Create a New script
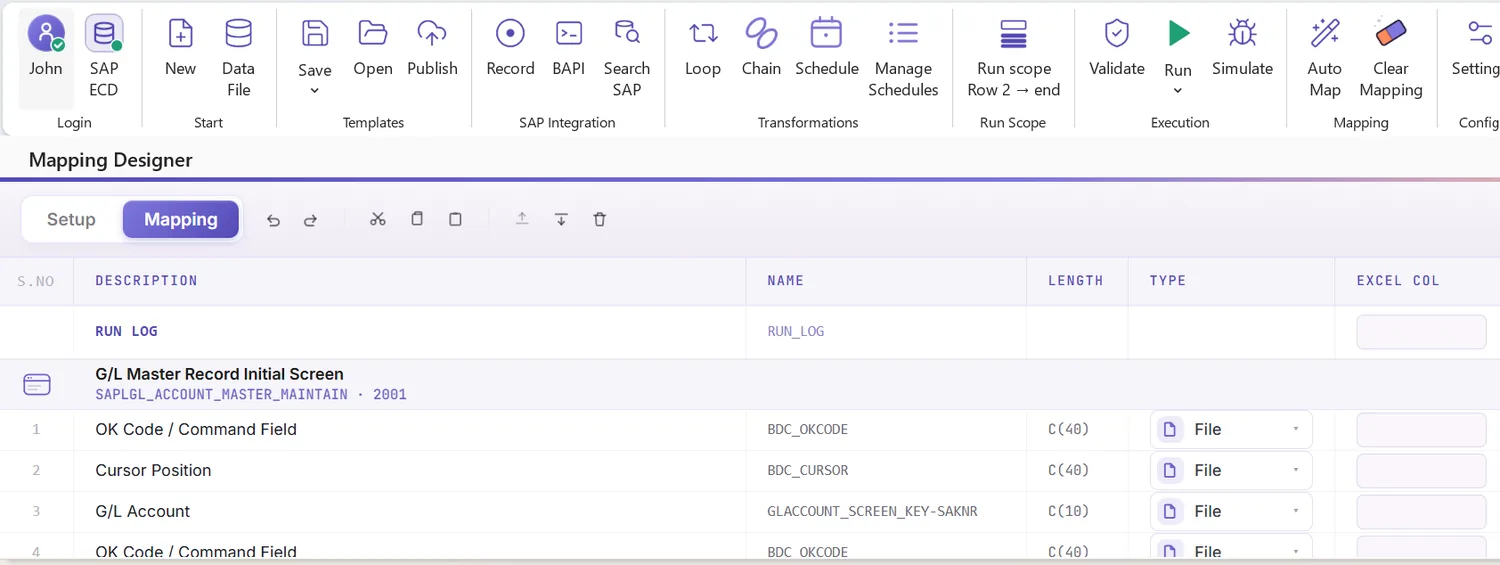Screen dimensions: 1500x565 [x=180, y=47]
